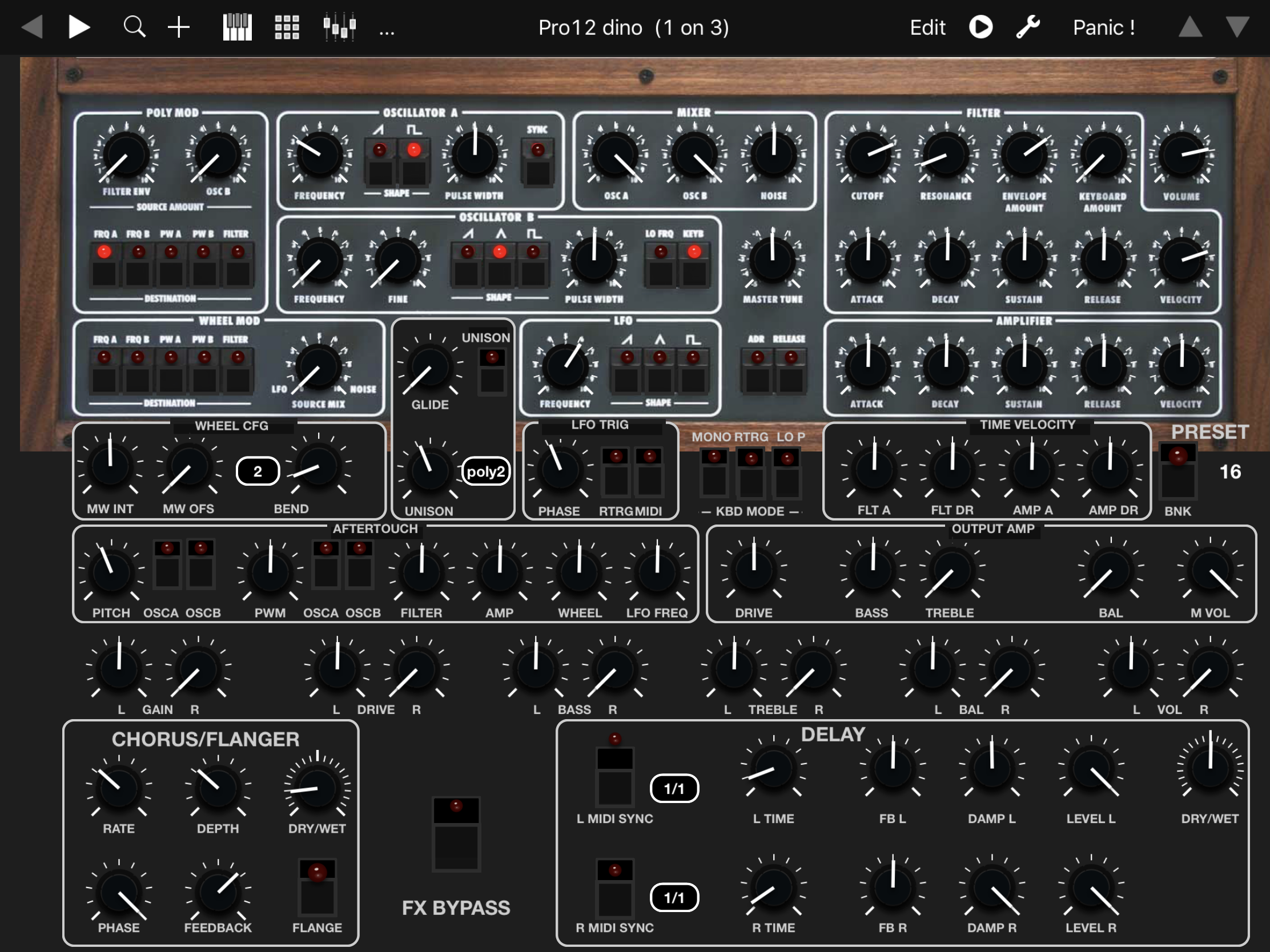Adjust the Amplifier ATTACK knob
The width and height of the screenshot is (1270, 952).
pyautogui.click(x=867, y=366)
